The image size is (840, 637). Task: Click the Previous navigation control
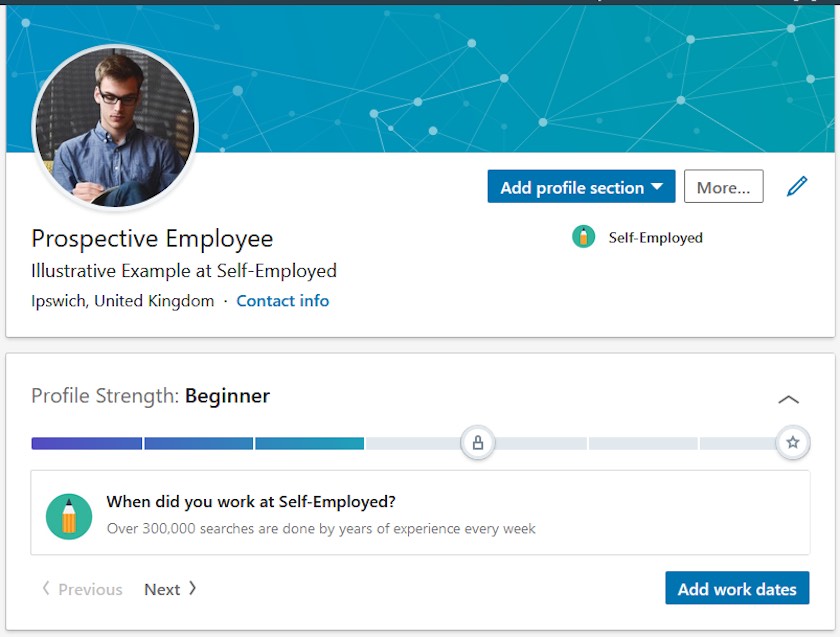(x=81, y=589)
